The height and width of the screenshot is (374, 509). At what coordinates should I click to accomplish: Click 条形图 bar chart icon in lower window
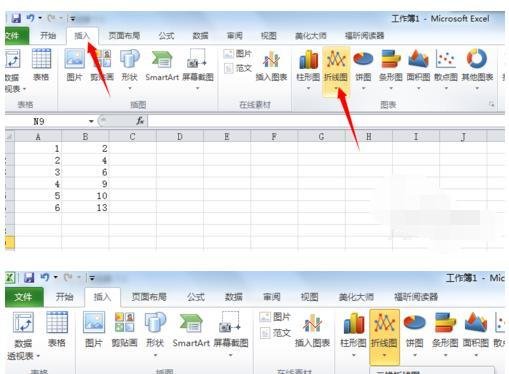click(445, 323)
